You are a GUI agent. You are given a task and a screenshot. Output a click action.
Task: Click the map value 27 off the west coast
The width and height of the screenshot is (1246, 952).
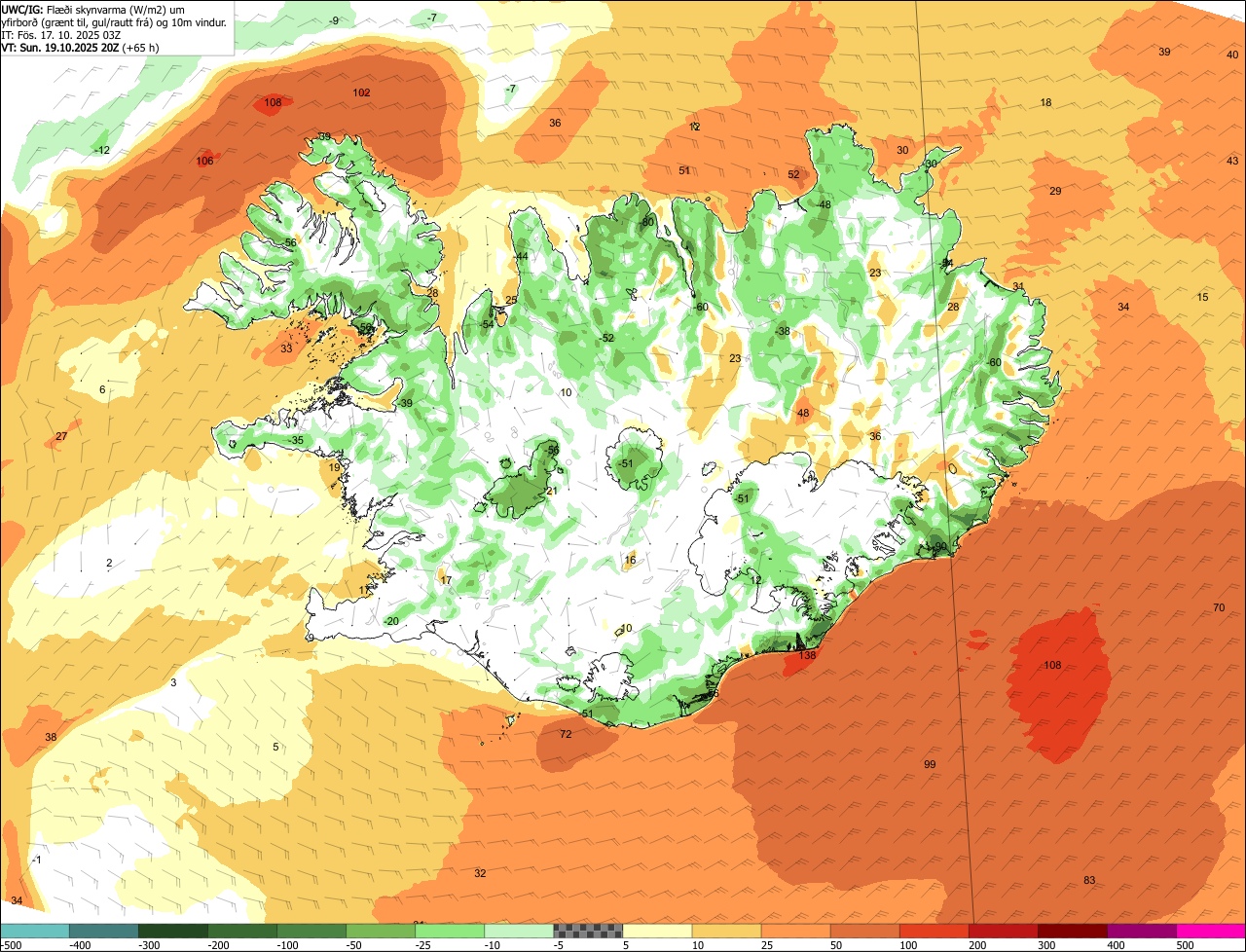pyautogui.click(x=61, y=436)
